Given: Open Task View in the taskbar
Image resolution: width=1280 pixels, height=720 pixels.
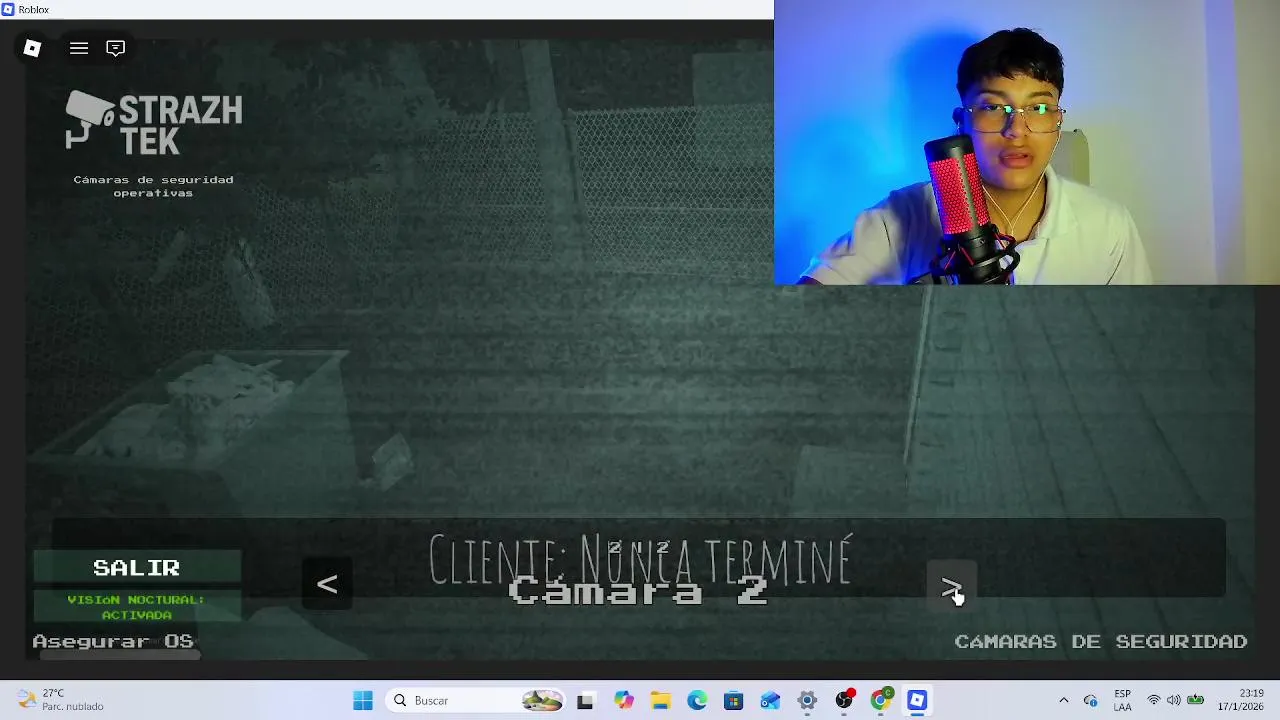Looking at the screenshot, I should [x=585, y=701].
